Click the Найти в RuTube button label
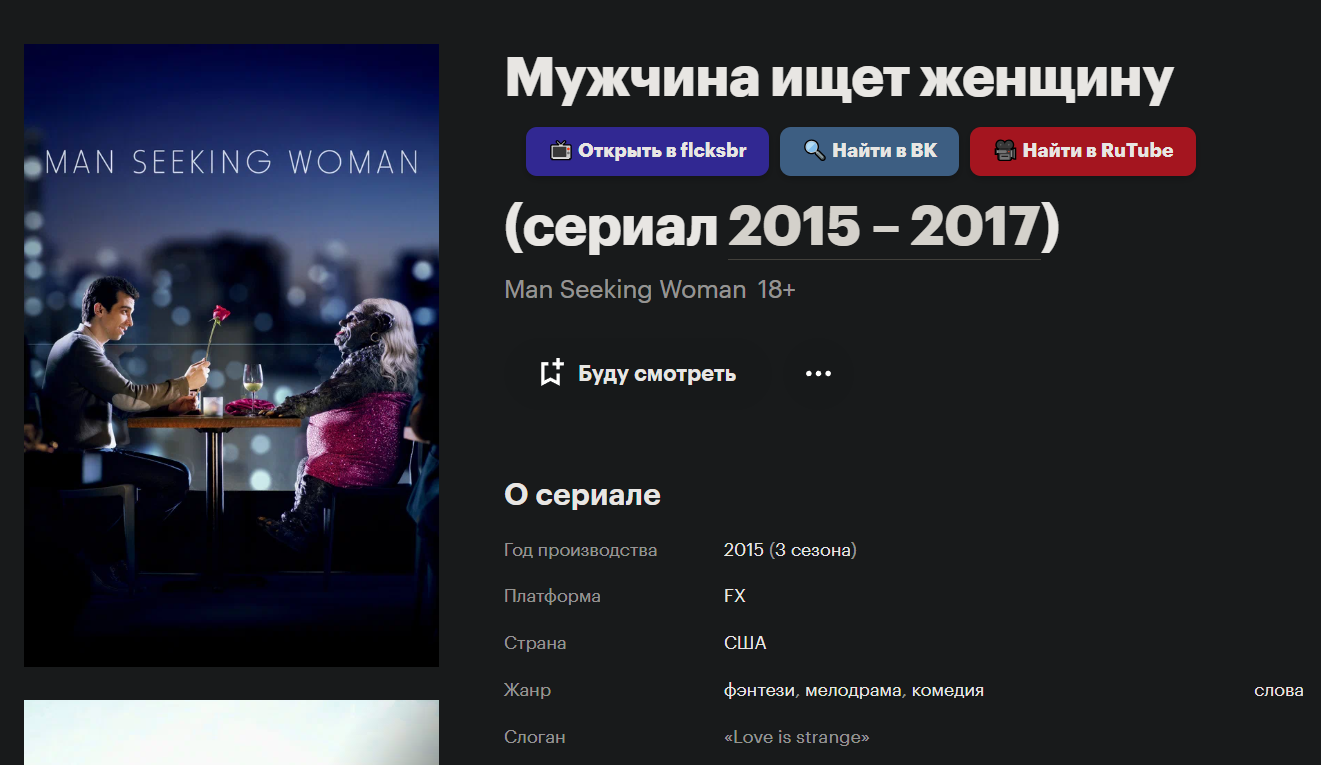1321x765 pixels. click(1097, 151)
